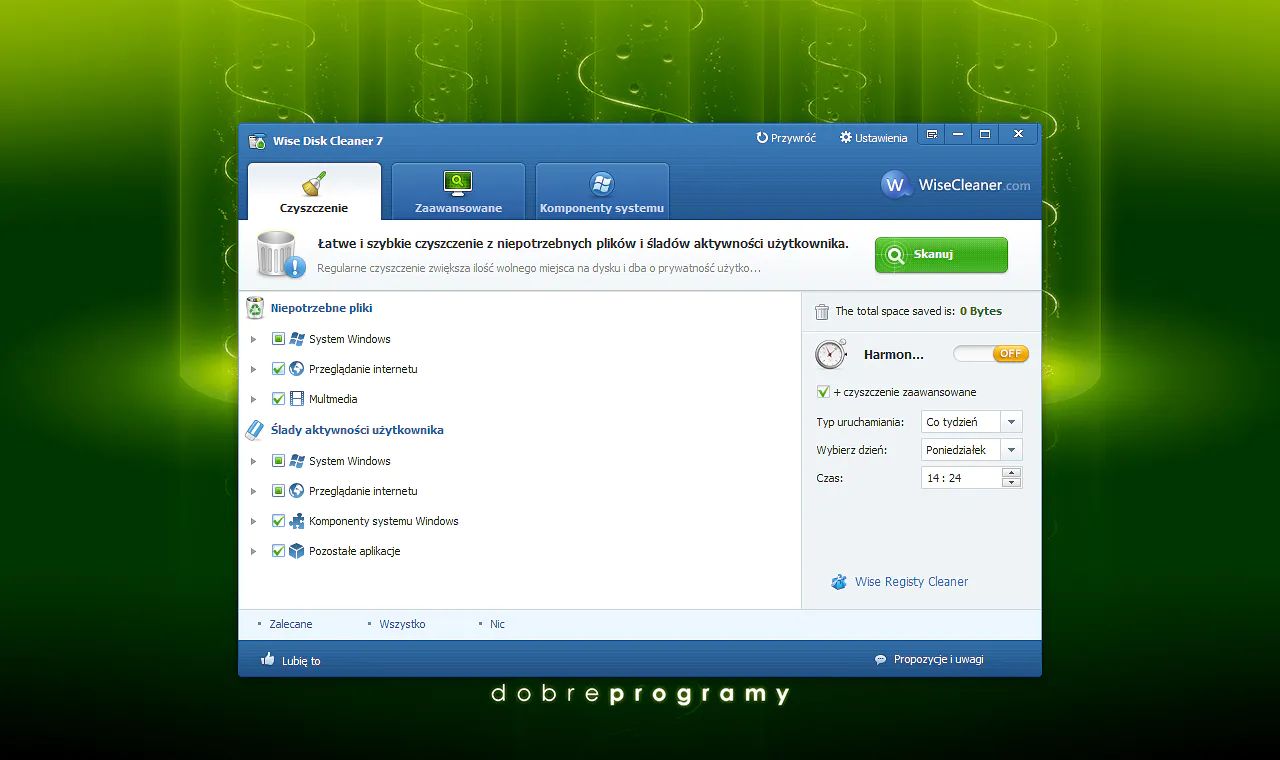Click the Windows flag icon in the second System Windows row
The image size is (1280, 760).
[x=297, y=461]
